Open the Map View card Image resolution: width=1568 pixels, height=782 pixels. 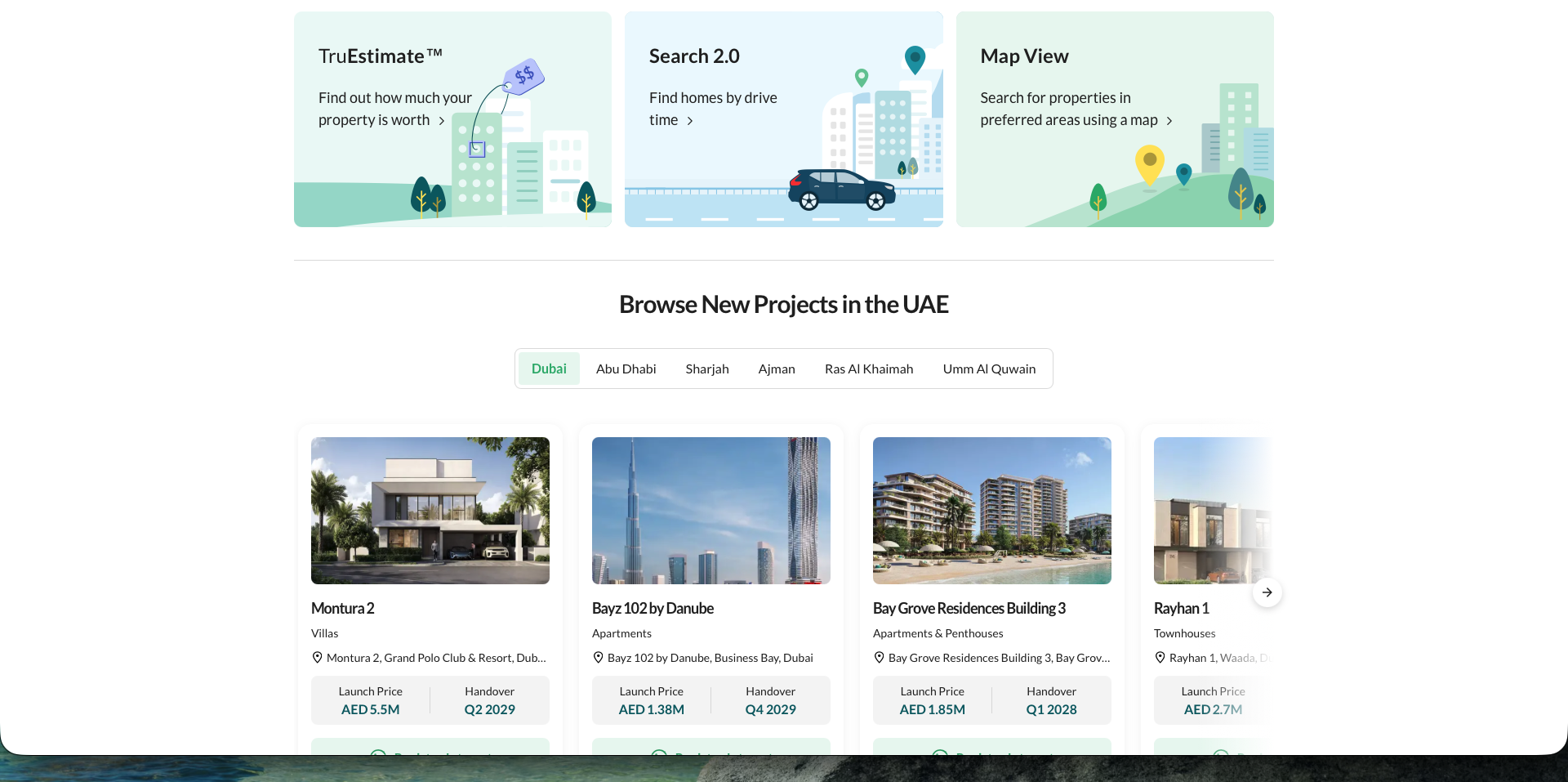pyautogui.click(x=1115, y=119)
